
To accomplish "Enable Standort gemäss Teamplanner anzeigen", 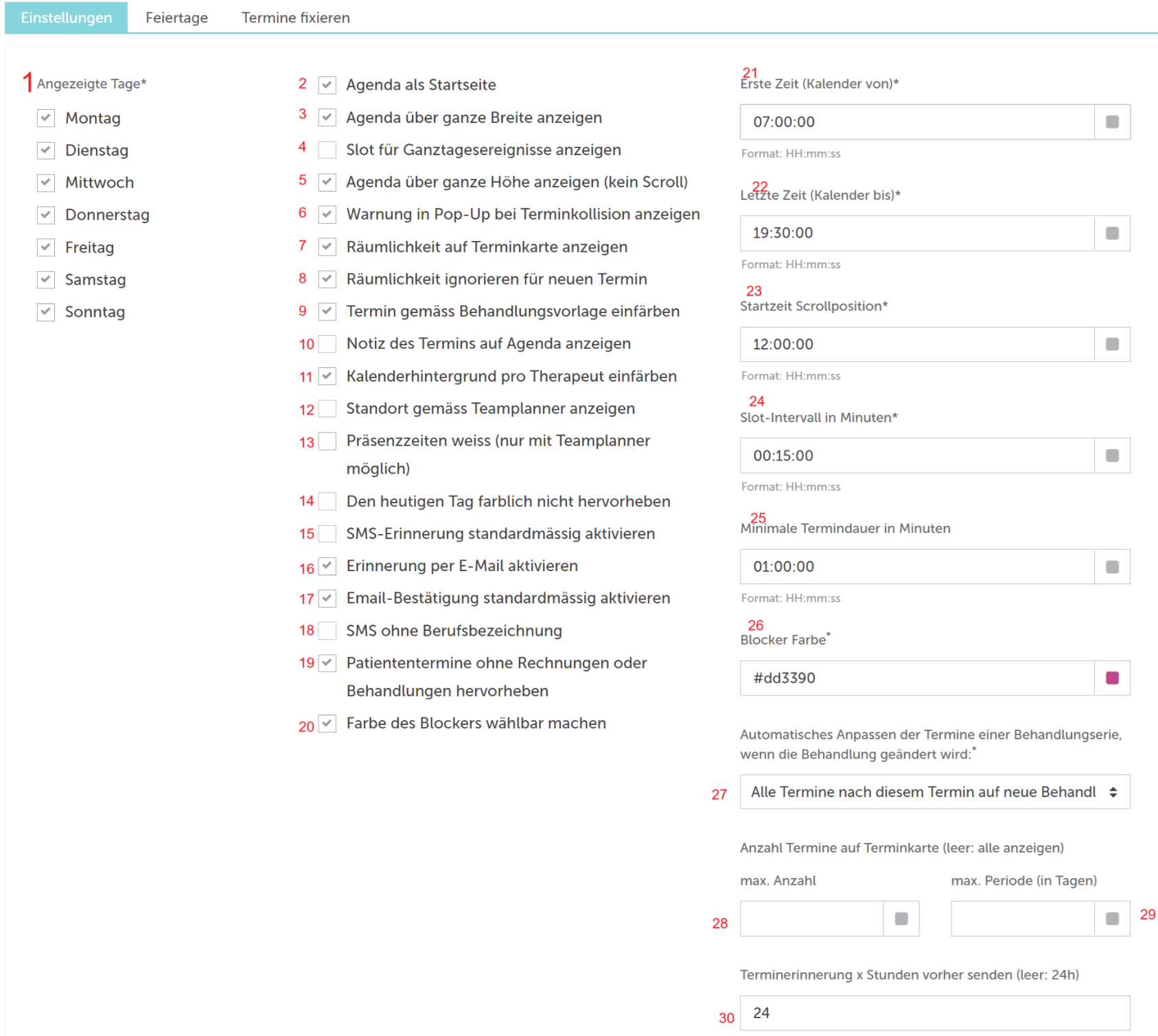I will pyautogui.click(x=327, y=408).
